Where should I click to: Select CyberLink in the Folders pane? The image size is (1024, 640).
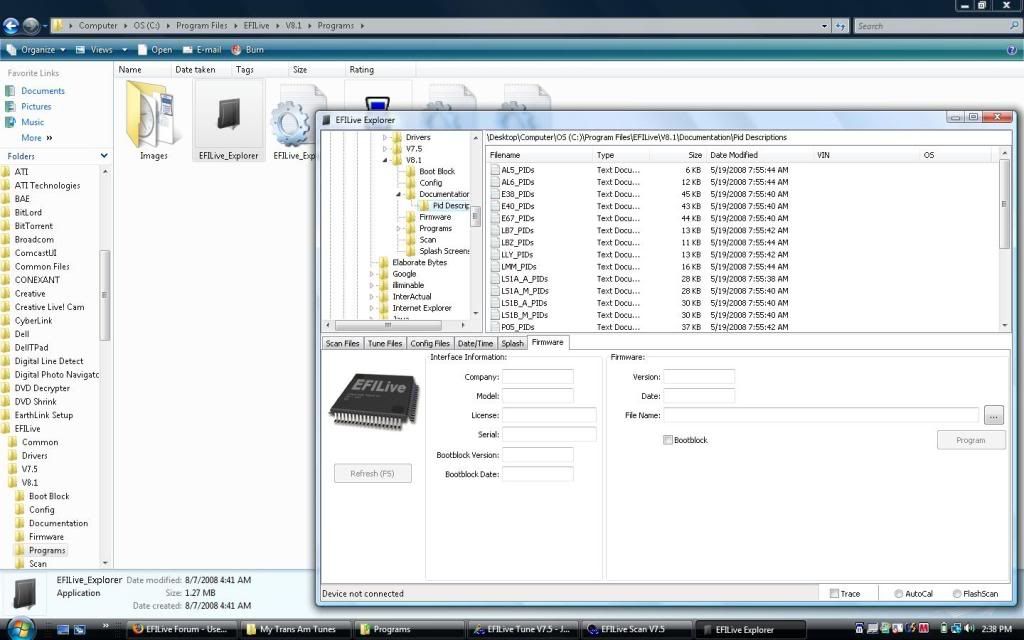[33, 321]
